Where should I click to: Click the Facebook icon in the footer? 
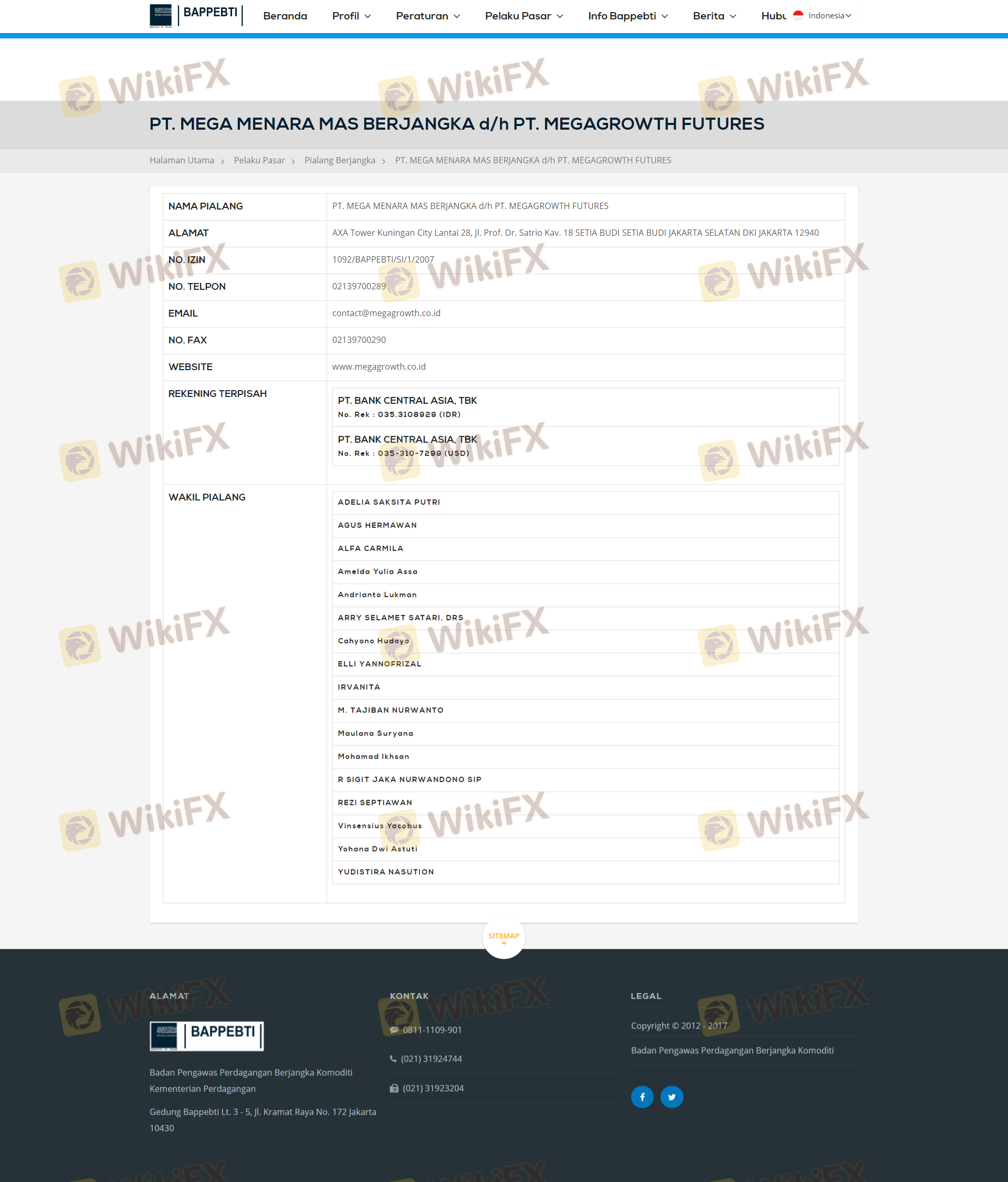pos(642,1096)
